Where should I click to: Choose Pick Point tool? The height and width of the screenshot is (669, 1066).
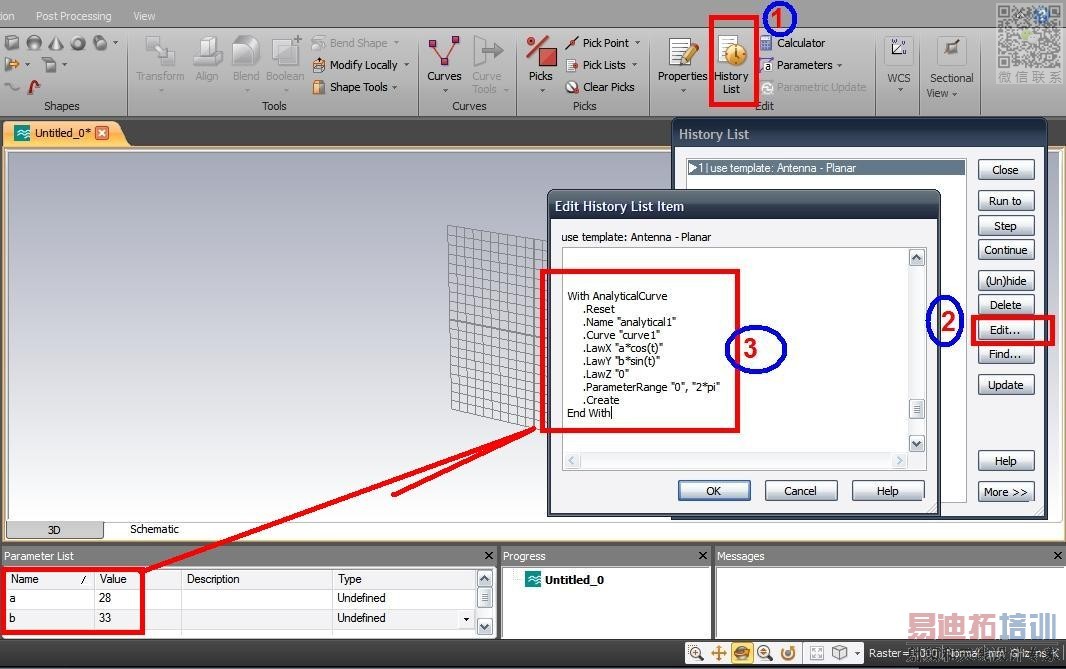pos(598,43)
